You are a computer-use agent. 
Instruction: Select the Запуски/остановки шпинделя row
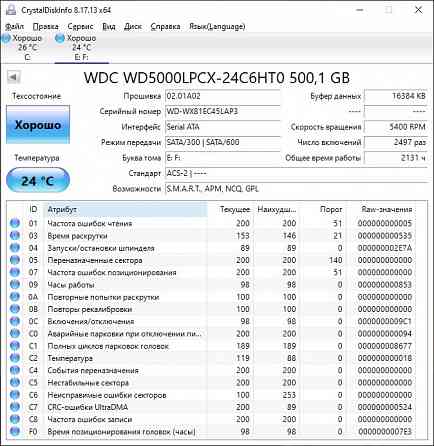click(212, 248)
